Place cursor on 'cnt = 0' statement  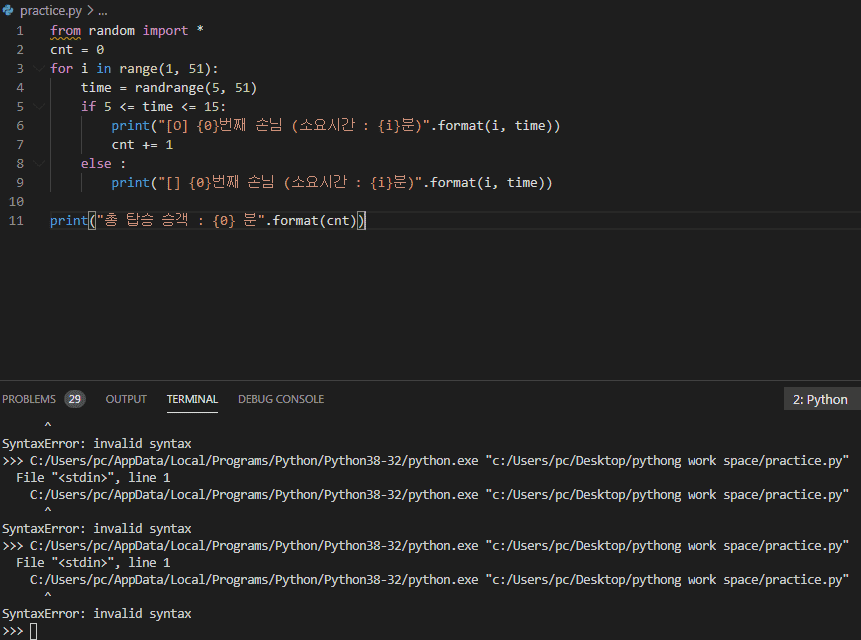[77, 50]
